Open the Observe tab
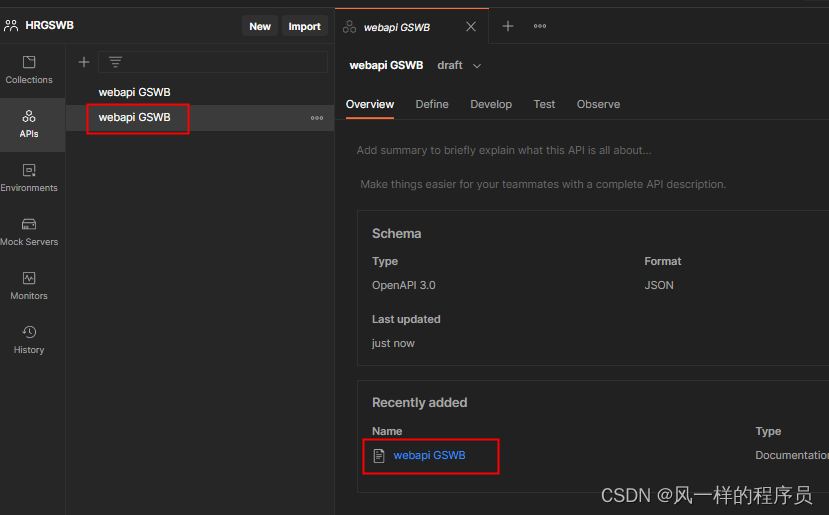Screen dimensions: 829x515 coord(598,104)
